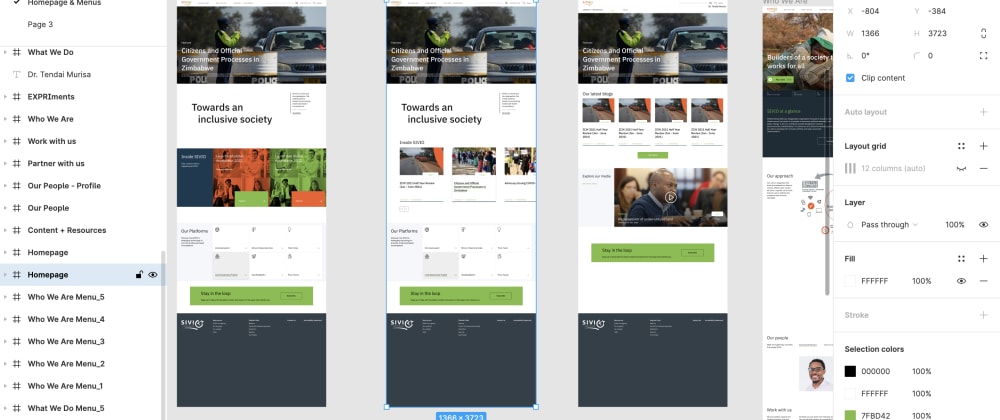The image size is (1000, 420).
Task: Click frame icon of Who We Are Menu_3
Action: coord(17,342)
